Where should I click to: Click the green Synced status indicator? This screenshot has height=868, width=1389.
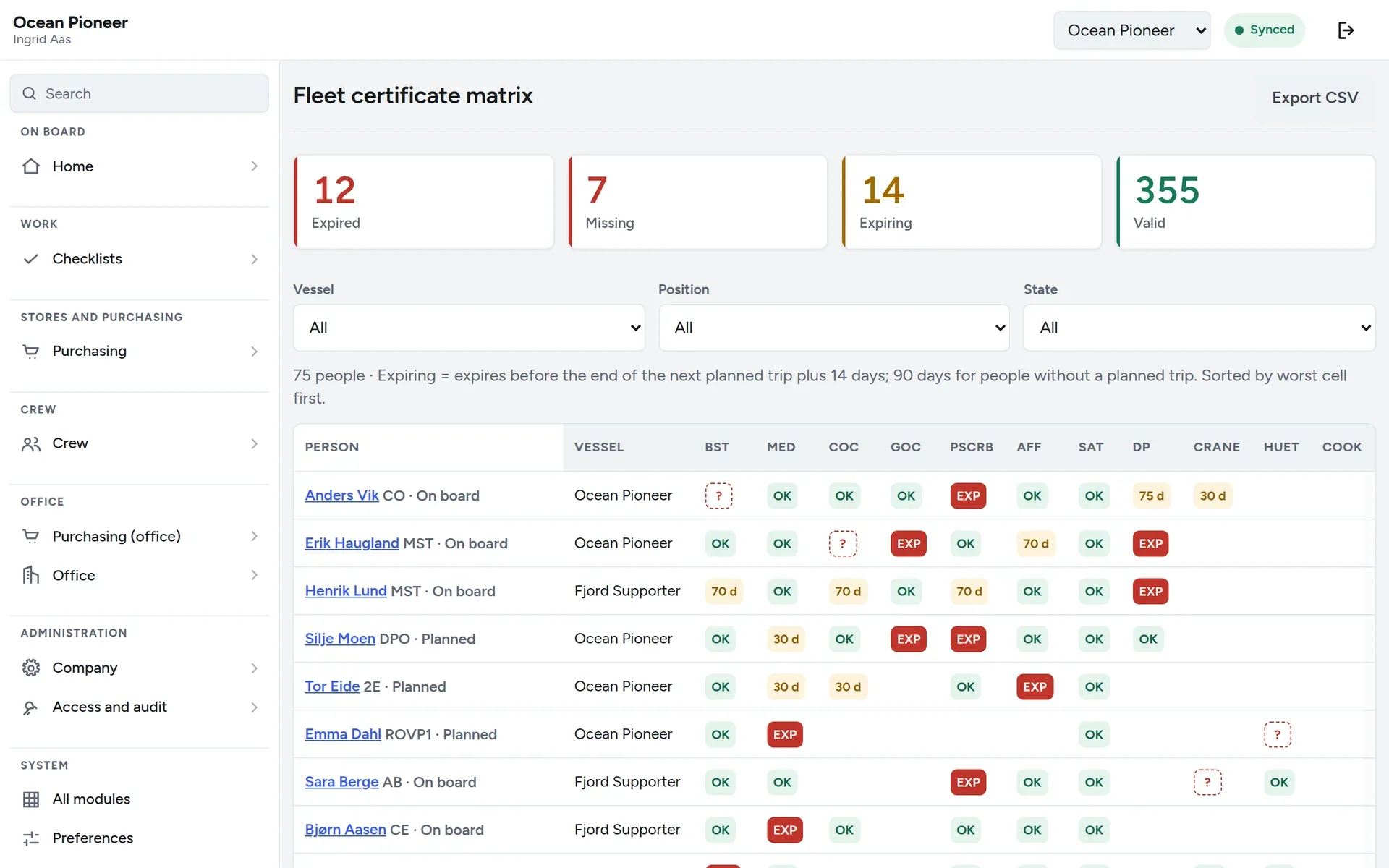[x=1264, y=30]
